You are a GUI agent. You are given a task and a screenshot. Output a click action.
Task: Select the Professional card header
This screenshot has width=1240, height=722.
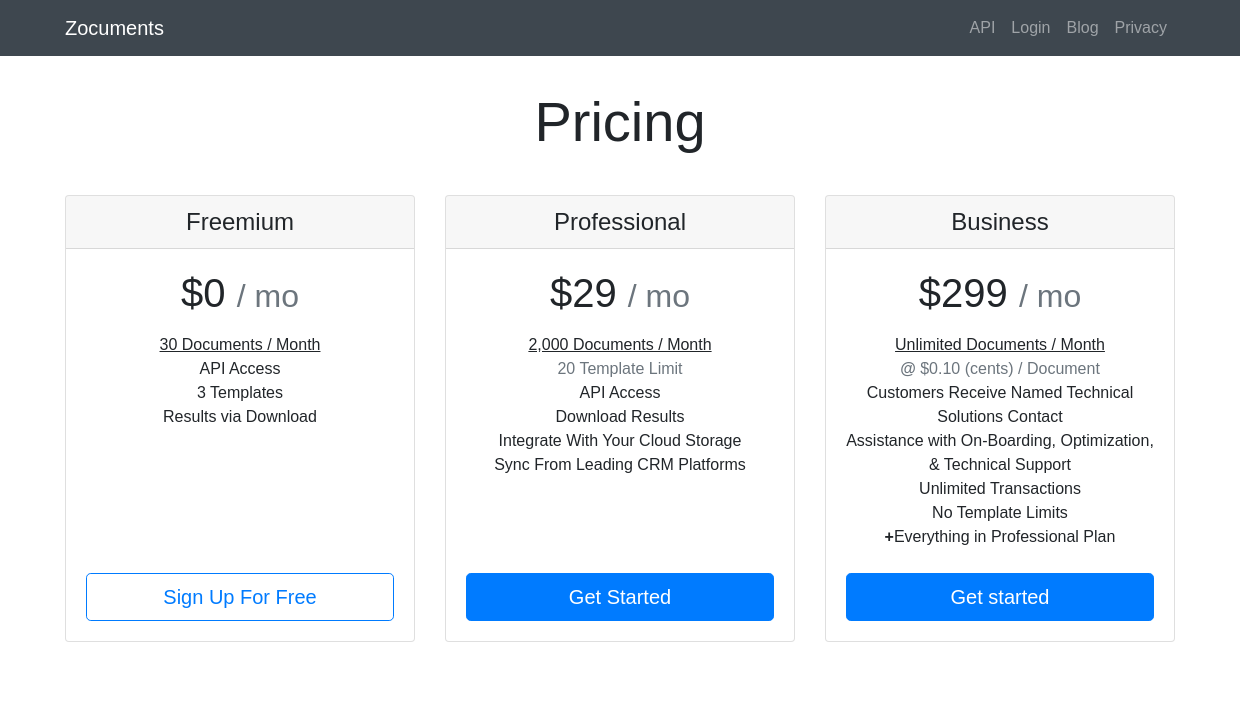(620, 222)
